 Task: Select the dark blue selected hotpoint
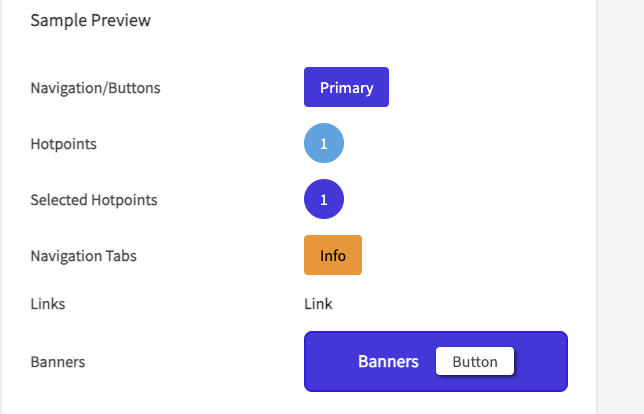[x=324, y=200]
